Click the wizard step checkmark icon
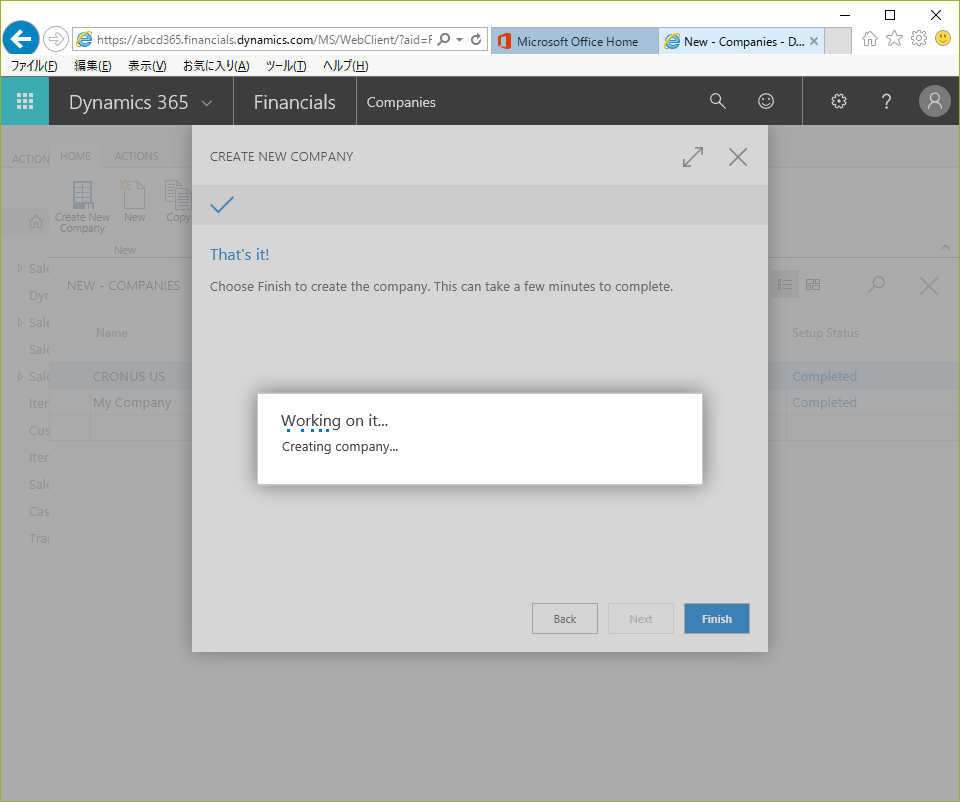This screenshot has width=960, height=802. (222, 205)
